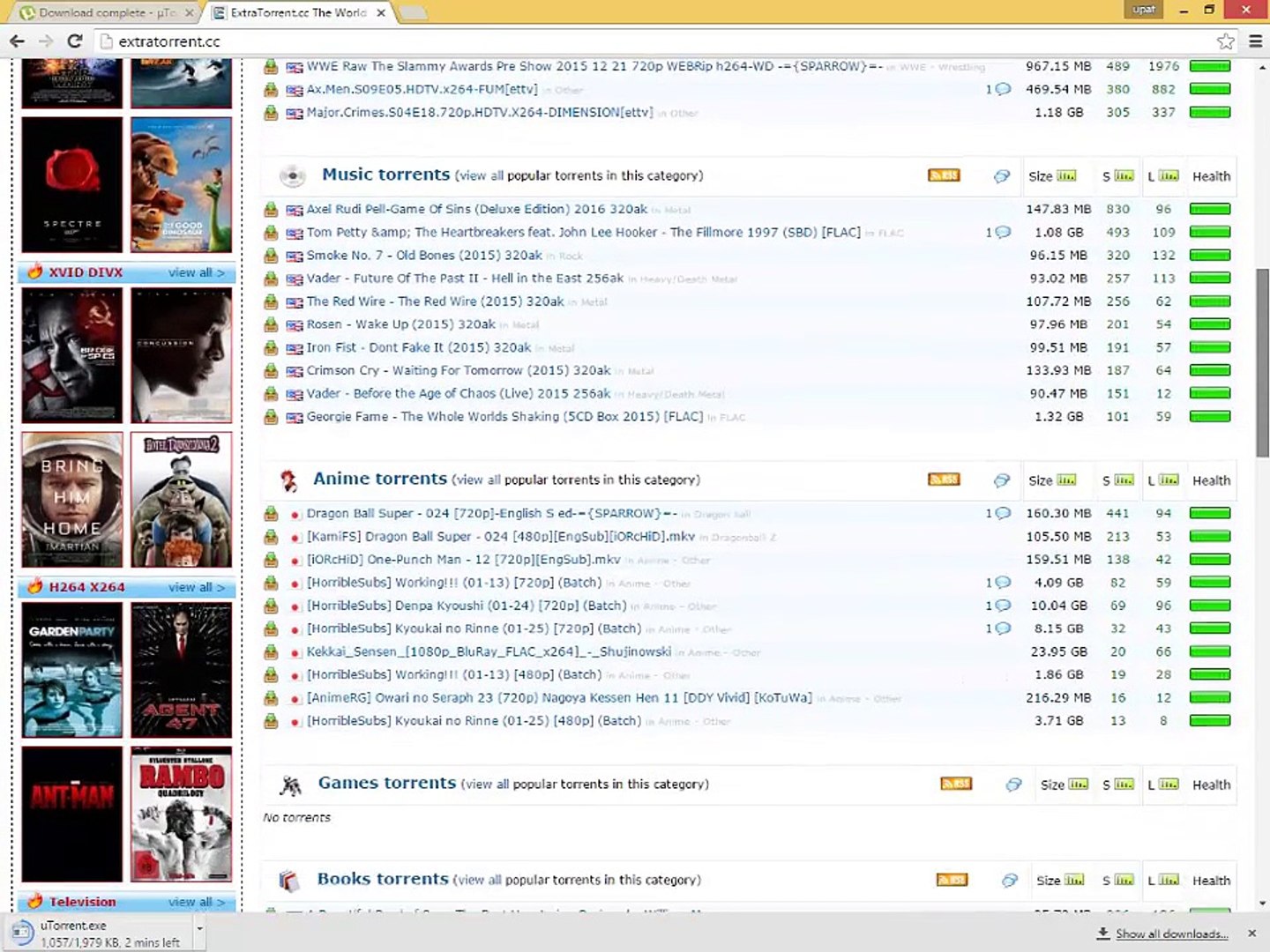Open [HorribleSubs] Denpa Kyoushi (01-24) torrent

pyautogui.click(x=467, y=606)
